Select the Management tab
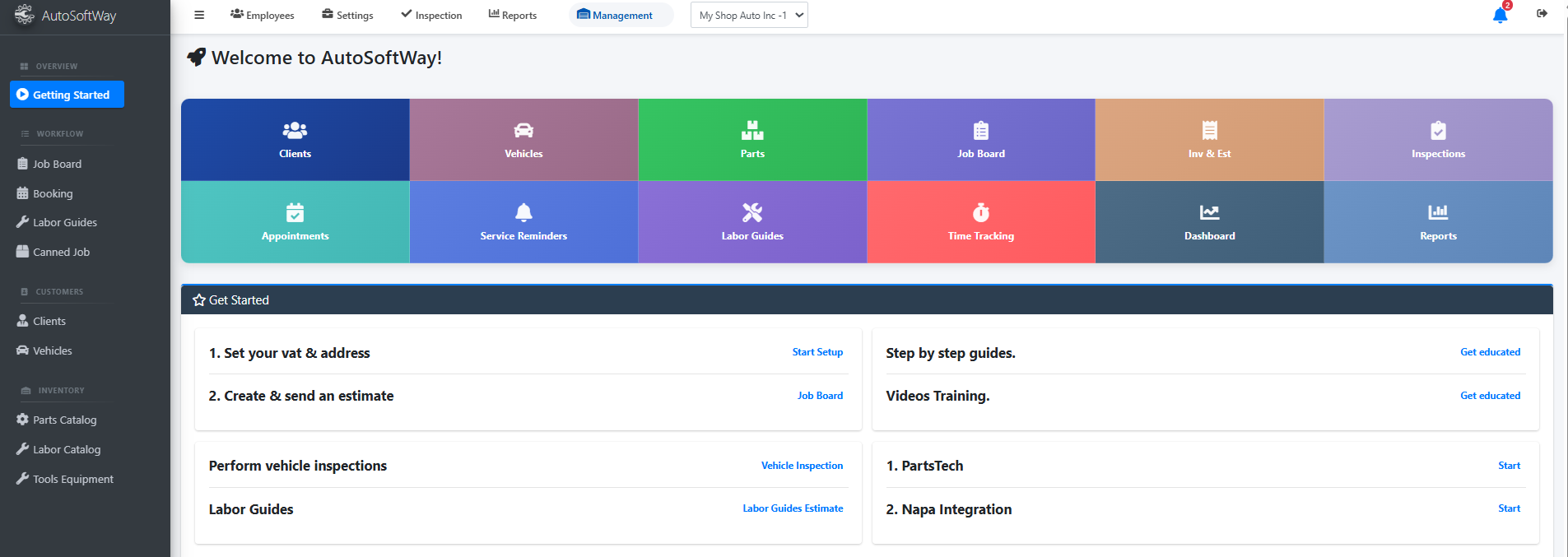1568x557 pixels. [x=615, y=15]
